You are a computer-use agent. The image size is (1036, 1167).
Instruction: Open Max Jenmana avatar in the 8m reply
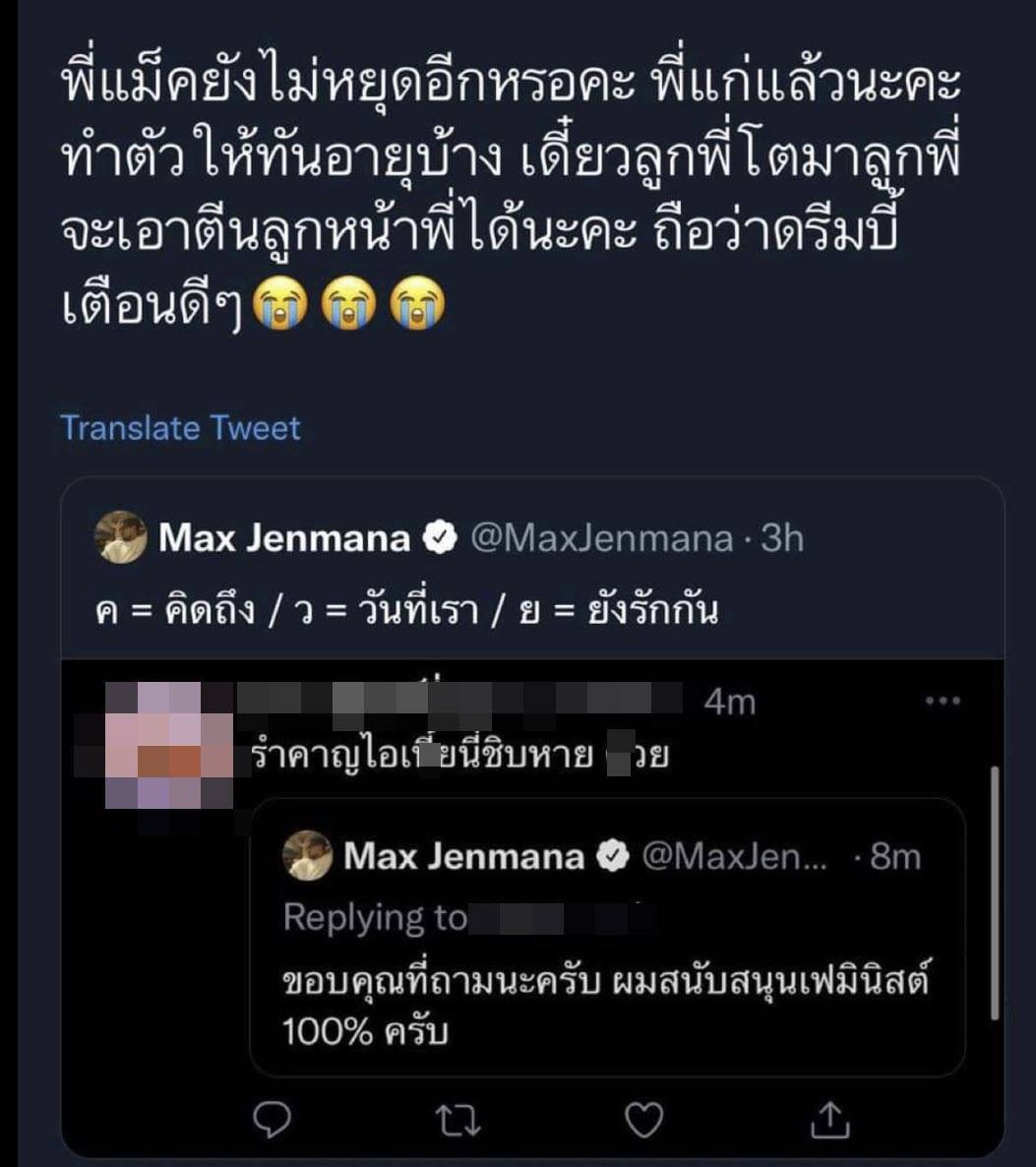(x=307, y=855)
